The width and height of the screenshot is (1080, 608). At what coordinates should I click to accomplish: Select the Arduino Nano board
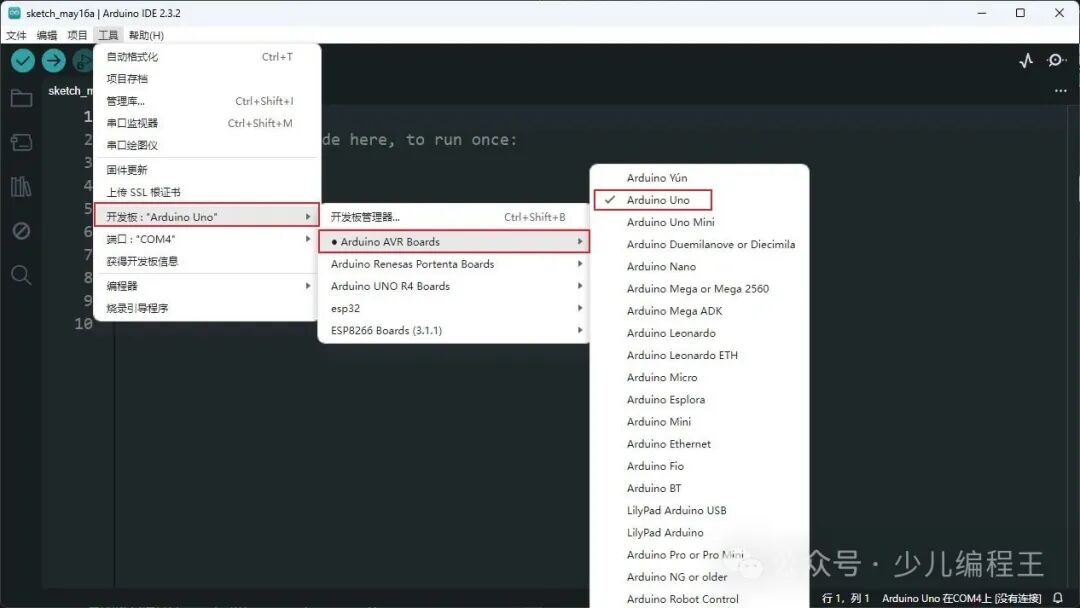tap(661, 266)
